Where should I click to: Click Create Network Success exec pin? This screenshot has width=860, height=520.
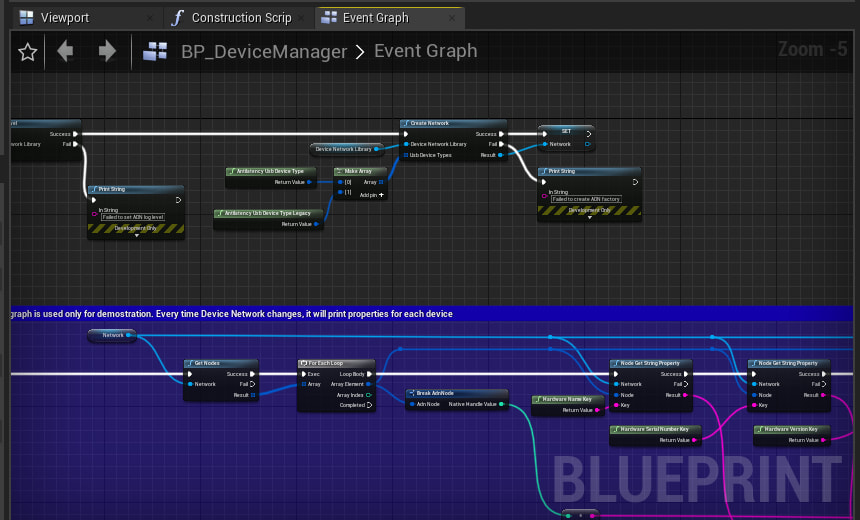click(501, 134)
